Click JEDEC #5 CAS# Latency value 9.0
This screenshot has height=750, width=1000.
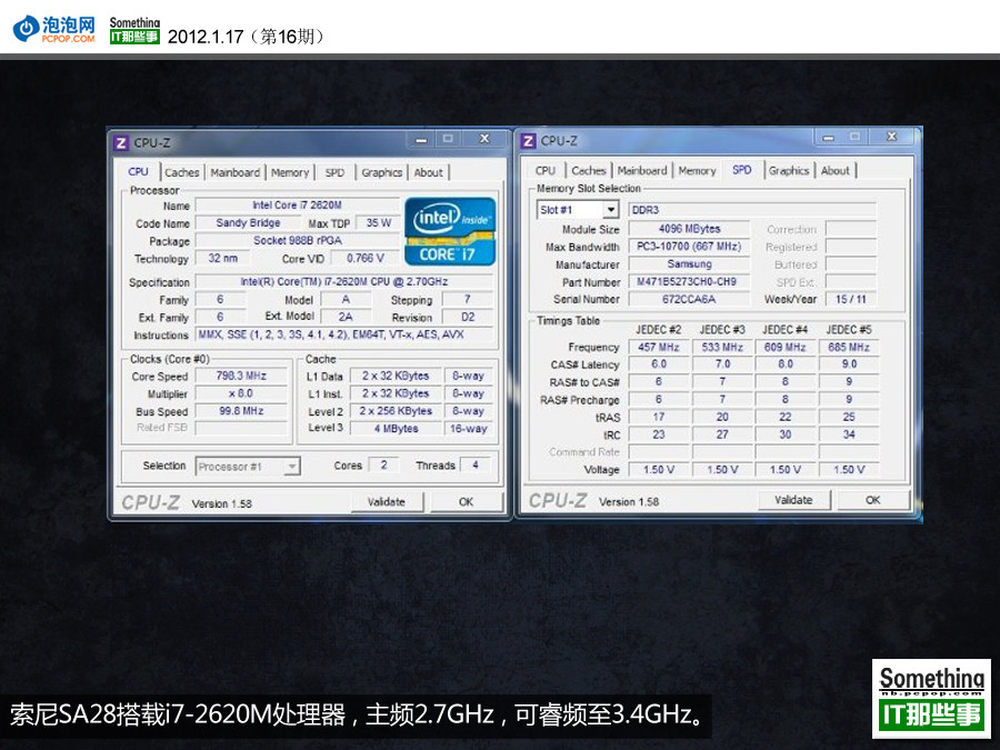849,364
